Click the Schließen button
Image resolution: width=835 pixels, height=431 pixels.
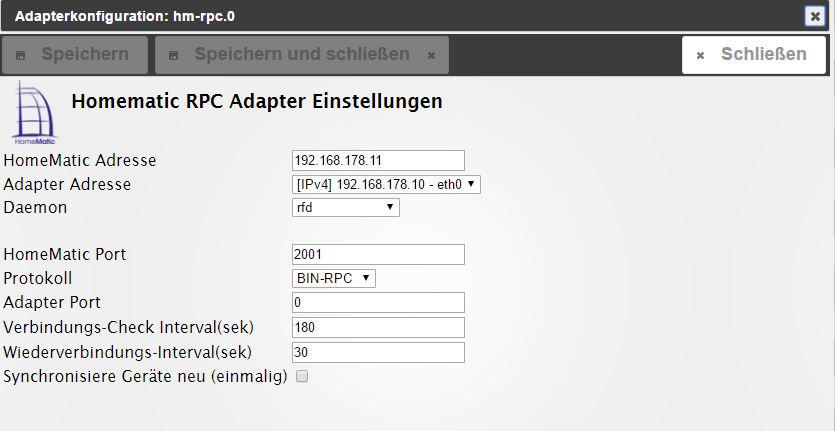[754, 55]
